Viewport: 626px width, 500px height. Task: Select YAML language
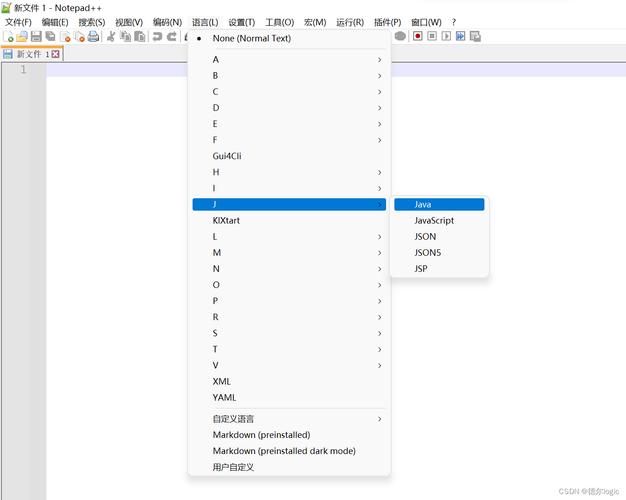tap(289, 397)
